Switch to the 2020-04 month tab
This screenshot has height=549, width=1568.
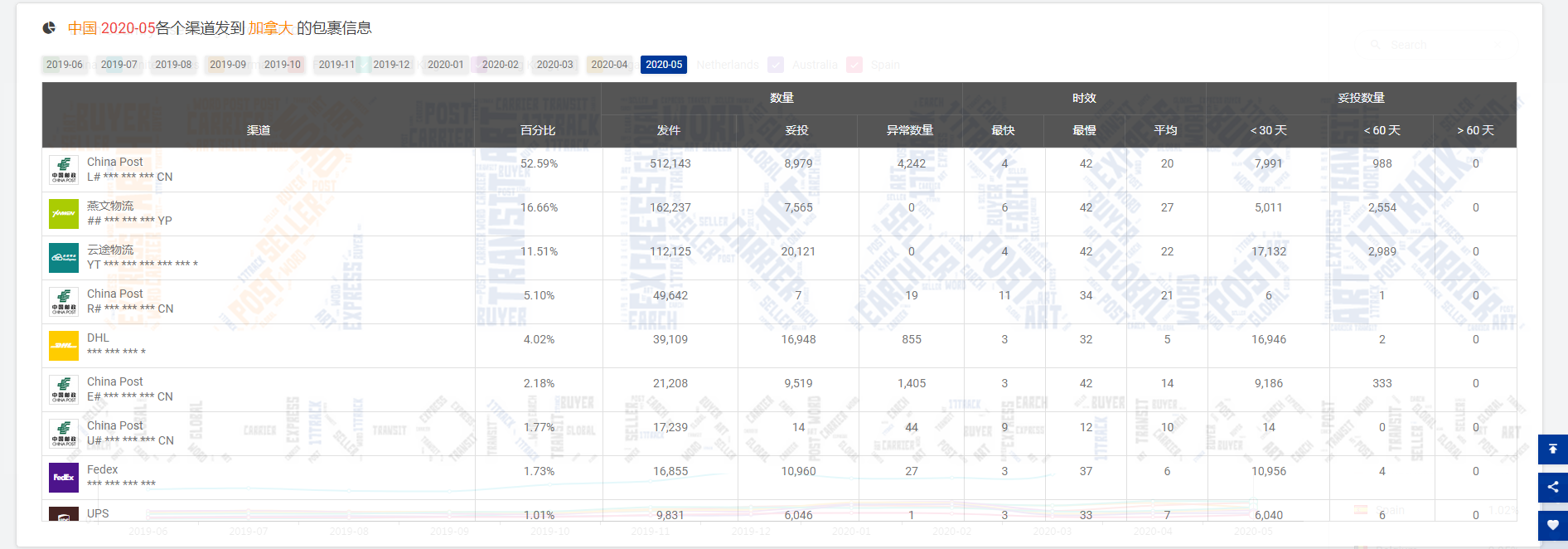(609, 65)
